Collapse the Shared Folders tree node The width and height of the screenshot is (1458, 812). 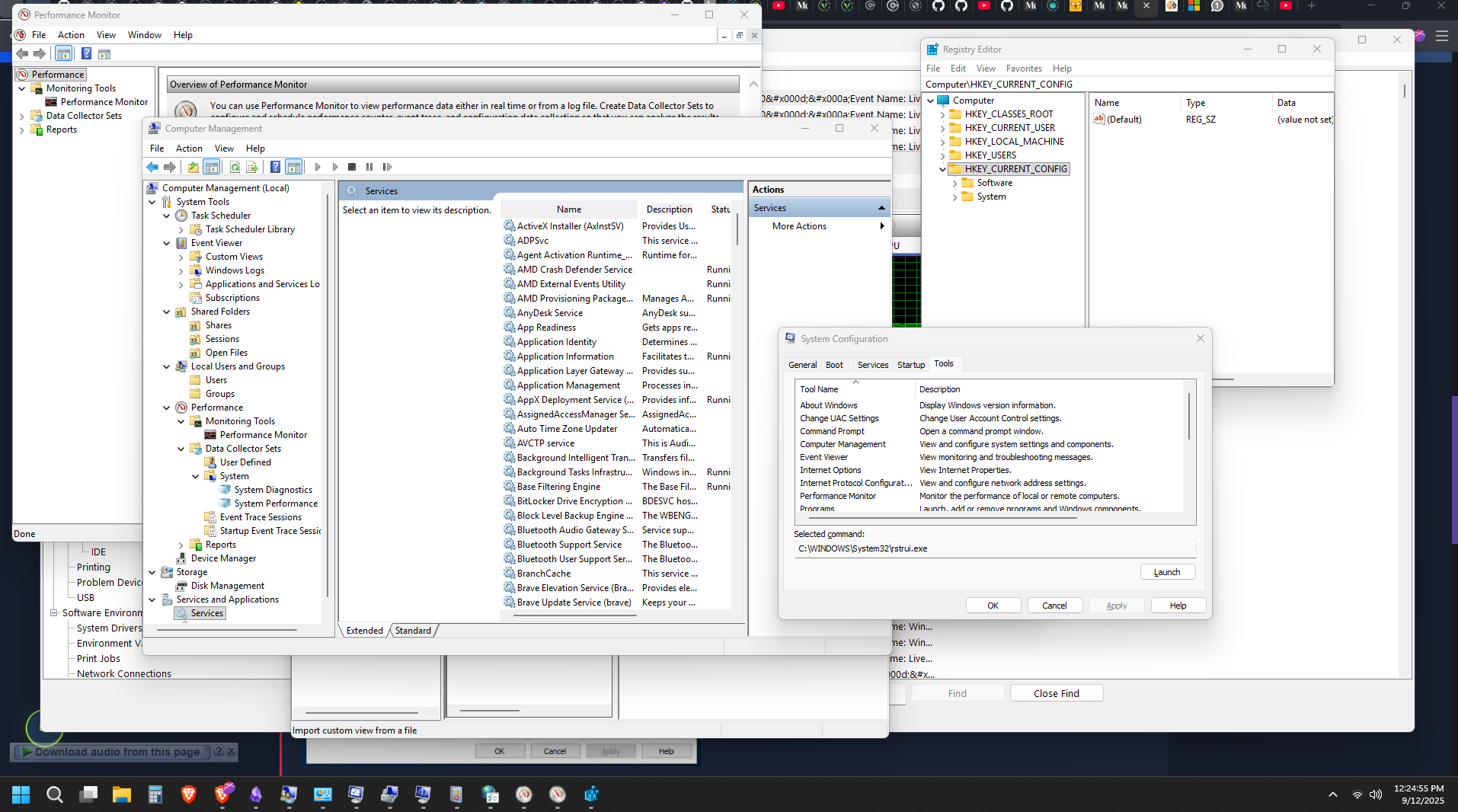tap(167, 312)
